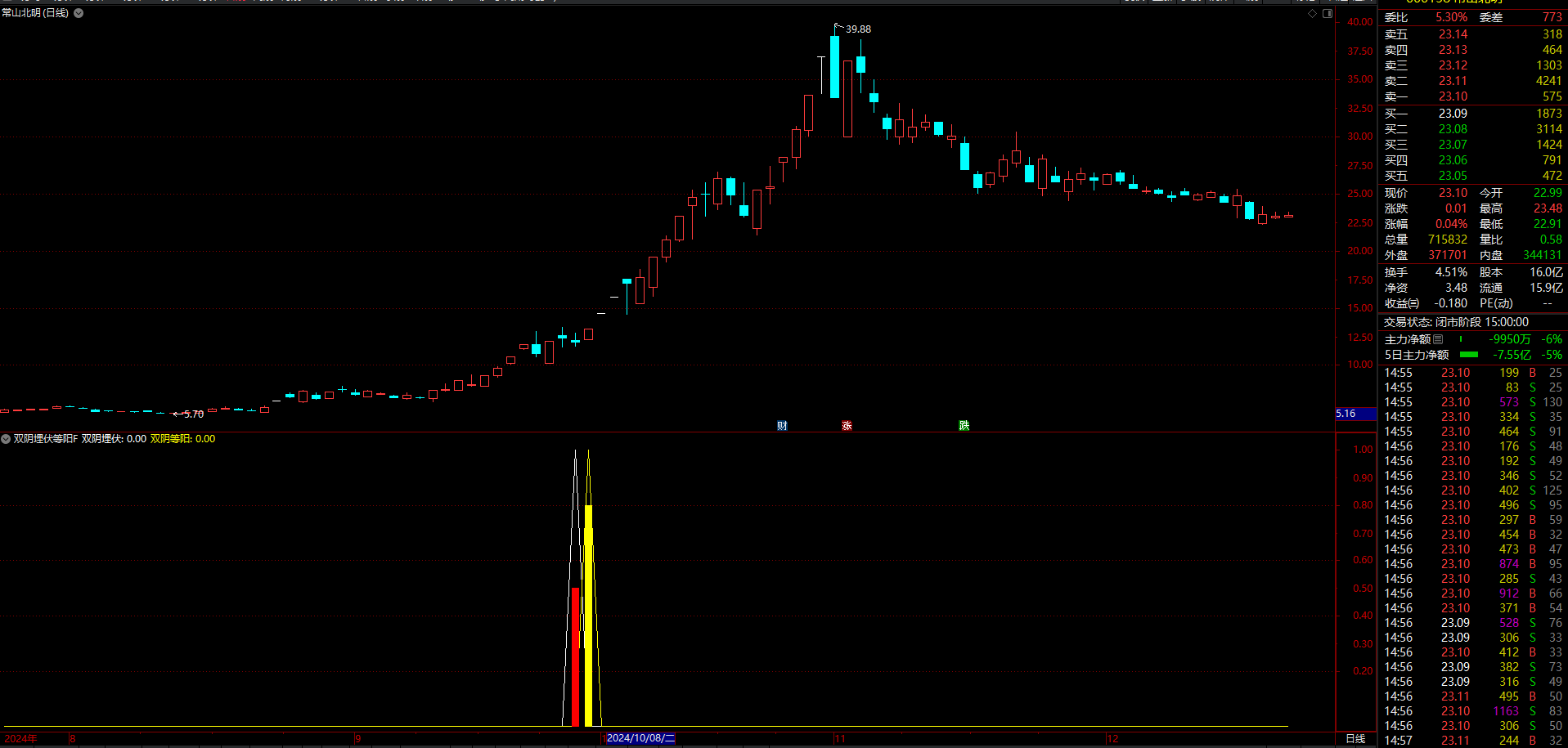This screenshot has width=1568, height=748.
Task: Click the 双阴埋伏: 0.00 indicator value
Action: (x=114, y=439)
